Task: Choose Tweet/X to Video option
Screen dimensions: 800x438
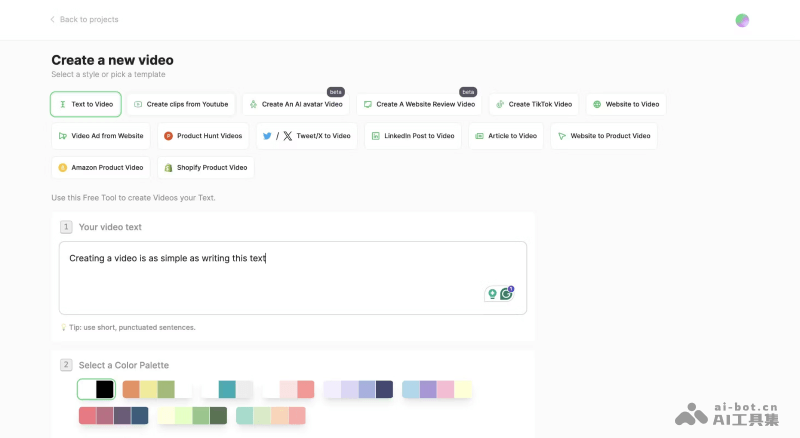Action: tap(304, 136)
